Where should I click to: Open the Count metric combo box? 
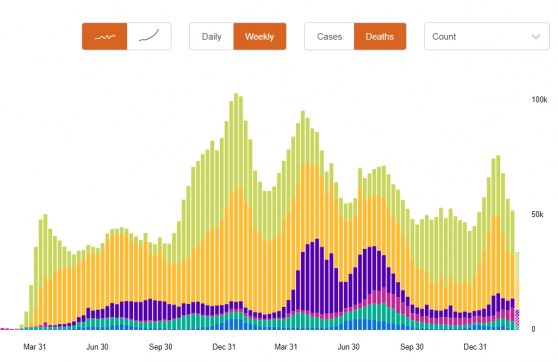(486, 37)
